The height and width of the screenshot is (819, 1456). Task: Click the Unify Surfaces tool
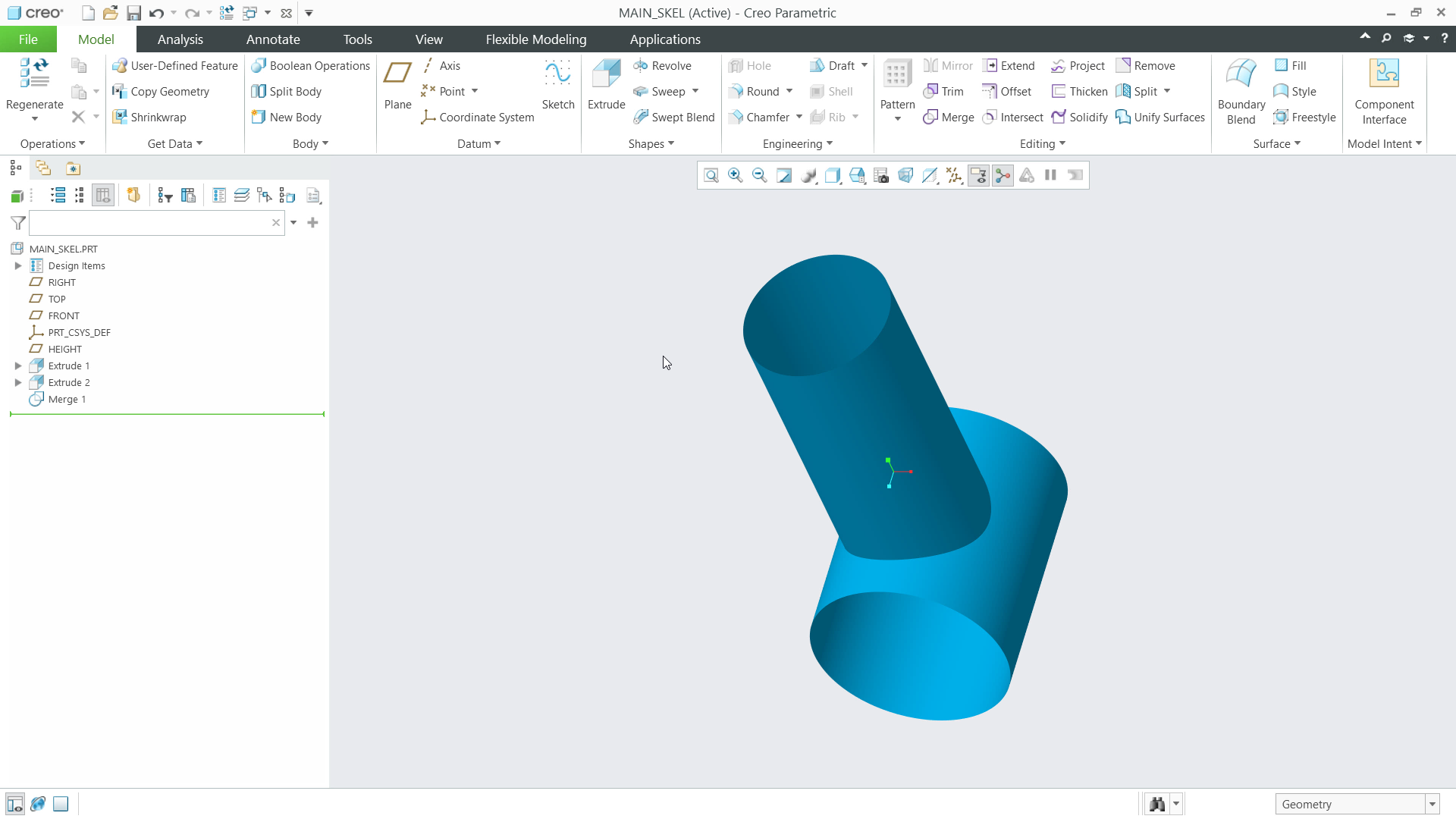click(1160, 117)
